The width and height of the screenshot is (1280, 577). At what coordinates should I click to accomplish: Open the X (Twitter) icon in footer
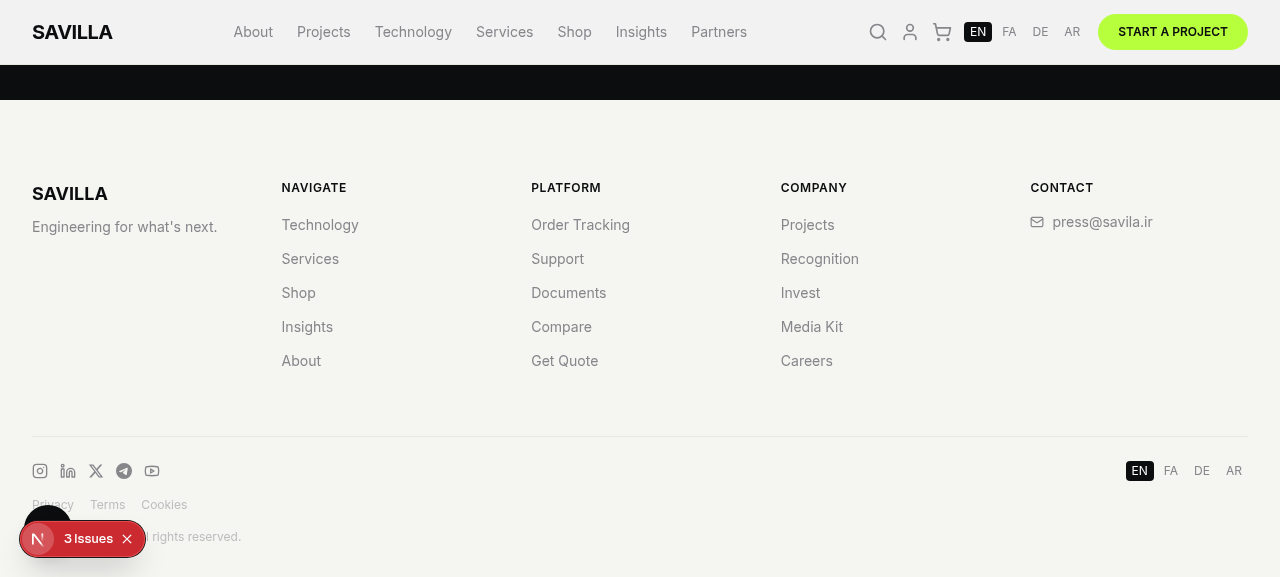(96, 471)
